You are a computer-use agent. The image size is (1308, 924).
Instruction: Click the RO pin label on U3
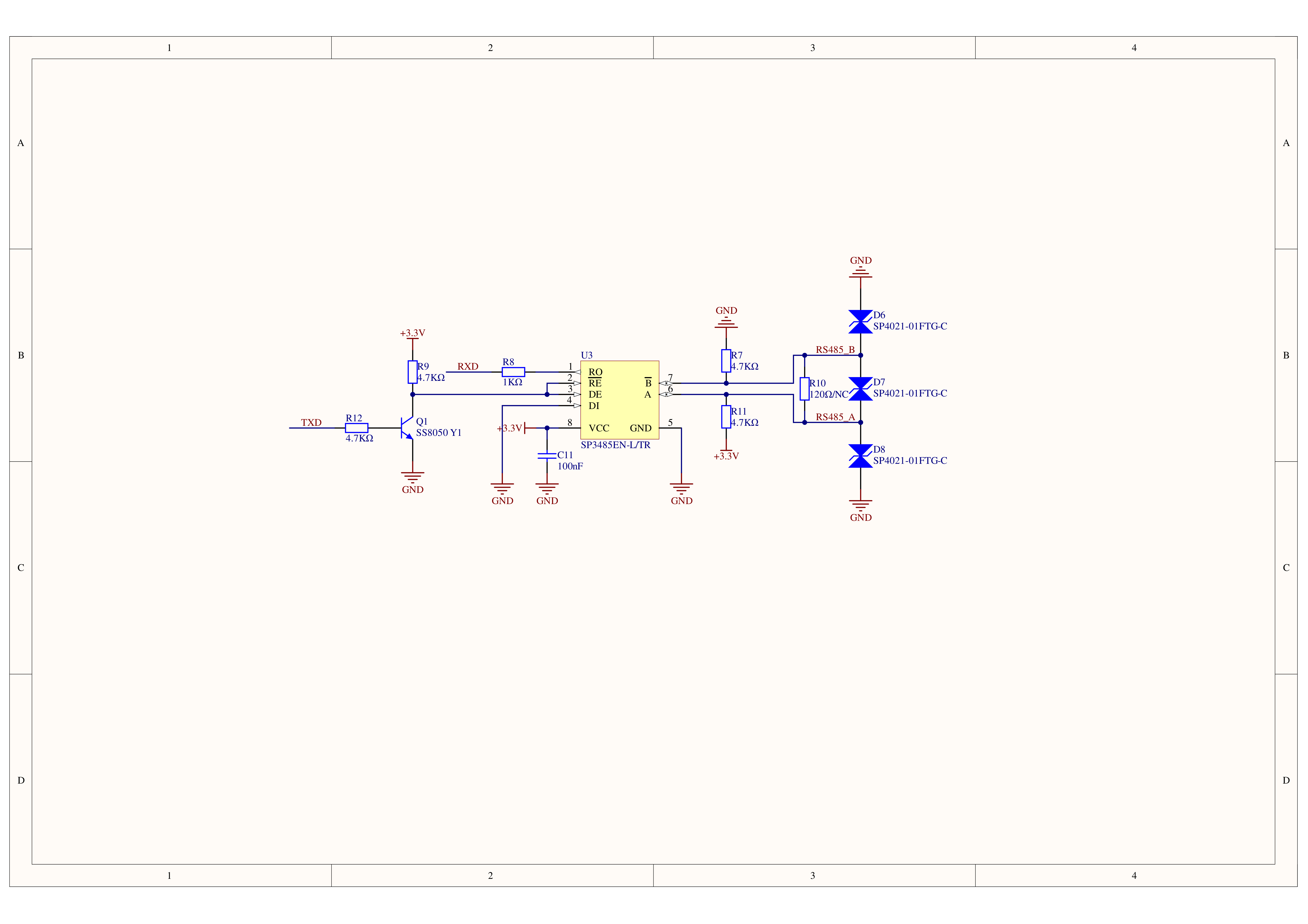595,372
